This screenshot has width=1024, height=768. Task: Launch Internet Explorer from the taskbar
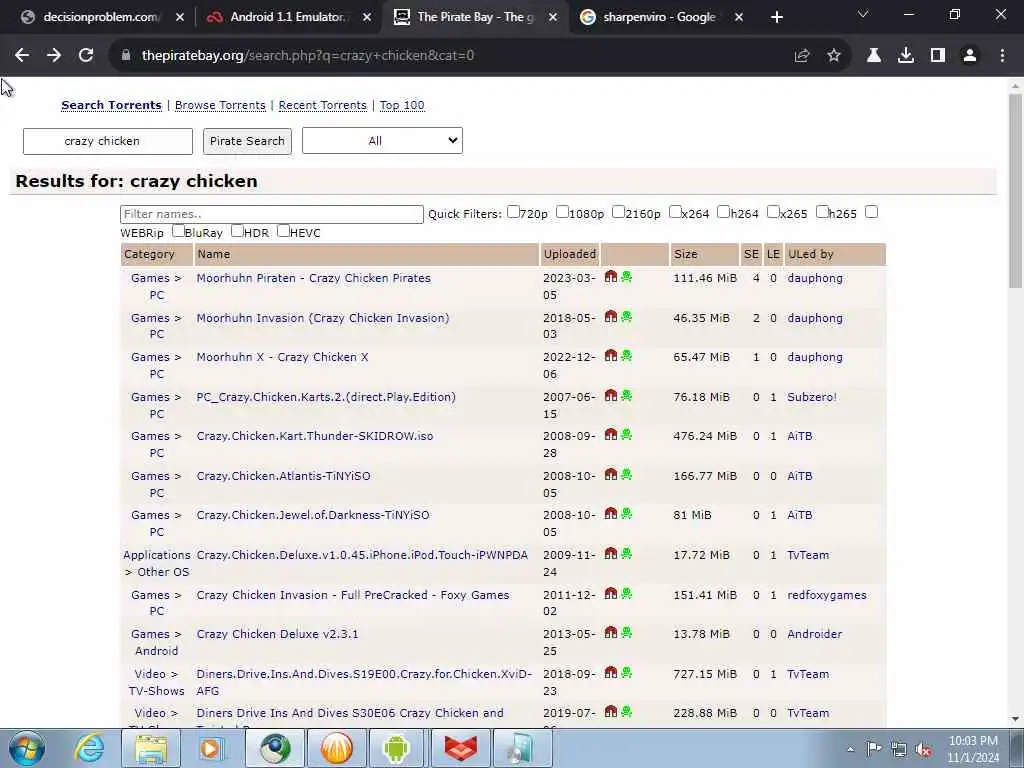coord(89,748)
